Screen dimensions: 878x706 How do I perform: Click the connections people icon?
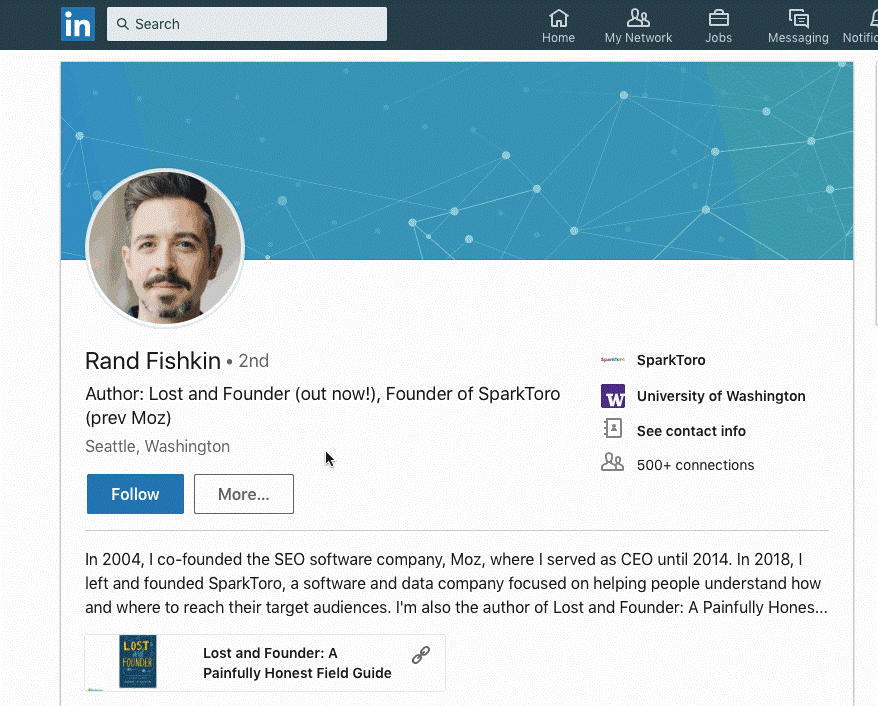click(x=612, y=463)
